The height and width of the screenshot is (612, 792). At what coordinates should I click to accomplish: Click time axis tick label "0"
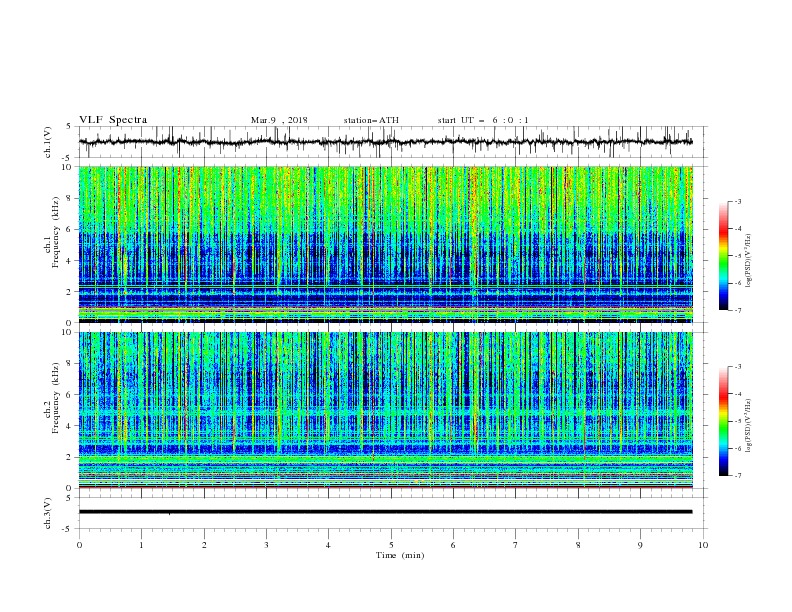point(79,545)
